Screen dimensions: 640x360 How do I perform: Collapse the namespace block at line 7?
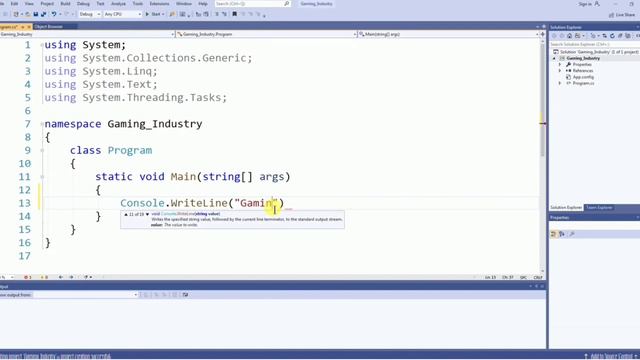click(x=42, y=124)
